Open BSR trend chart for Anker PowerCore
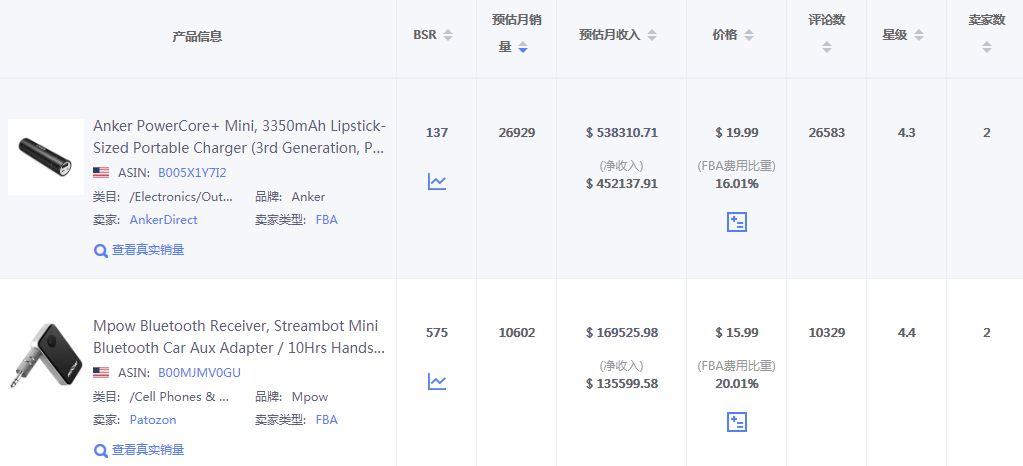Viewport: 1023px width, 466px height. [x=437, y=181]
